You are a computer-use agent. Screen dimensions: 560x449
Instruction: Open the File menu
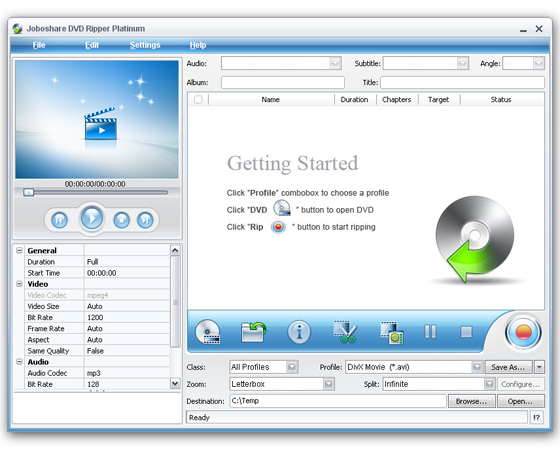tap(39, 45)
